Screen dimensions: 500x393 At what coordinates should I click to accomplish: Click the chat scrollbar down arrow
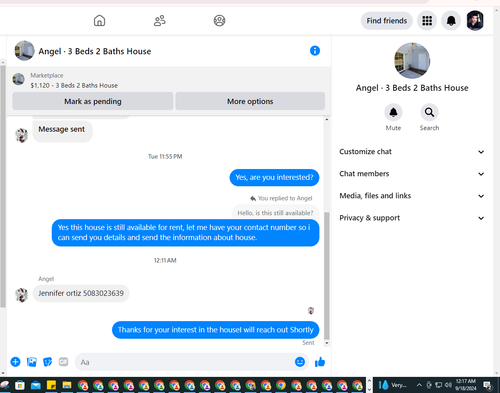(327, 343)
